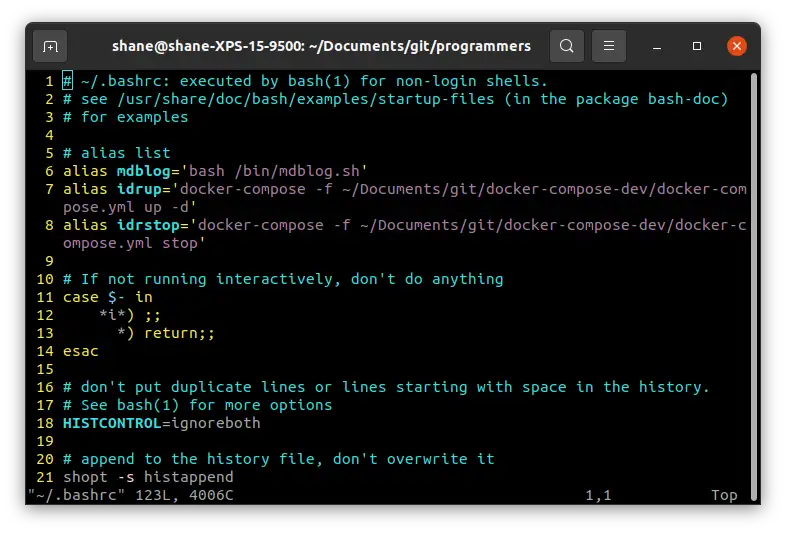Click the terminal vertical scrollbar
The width and height of the screenshot is (786, 533).
pos(753,286)
